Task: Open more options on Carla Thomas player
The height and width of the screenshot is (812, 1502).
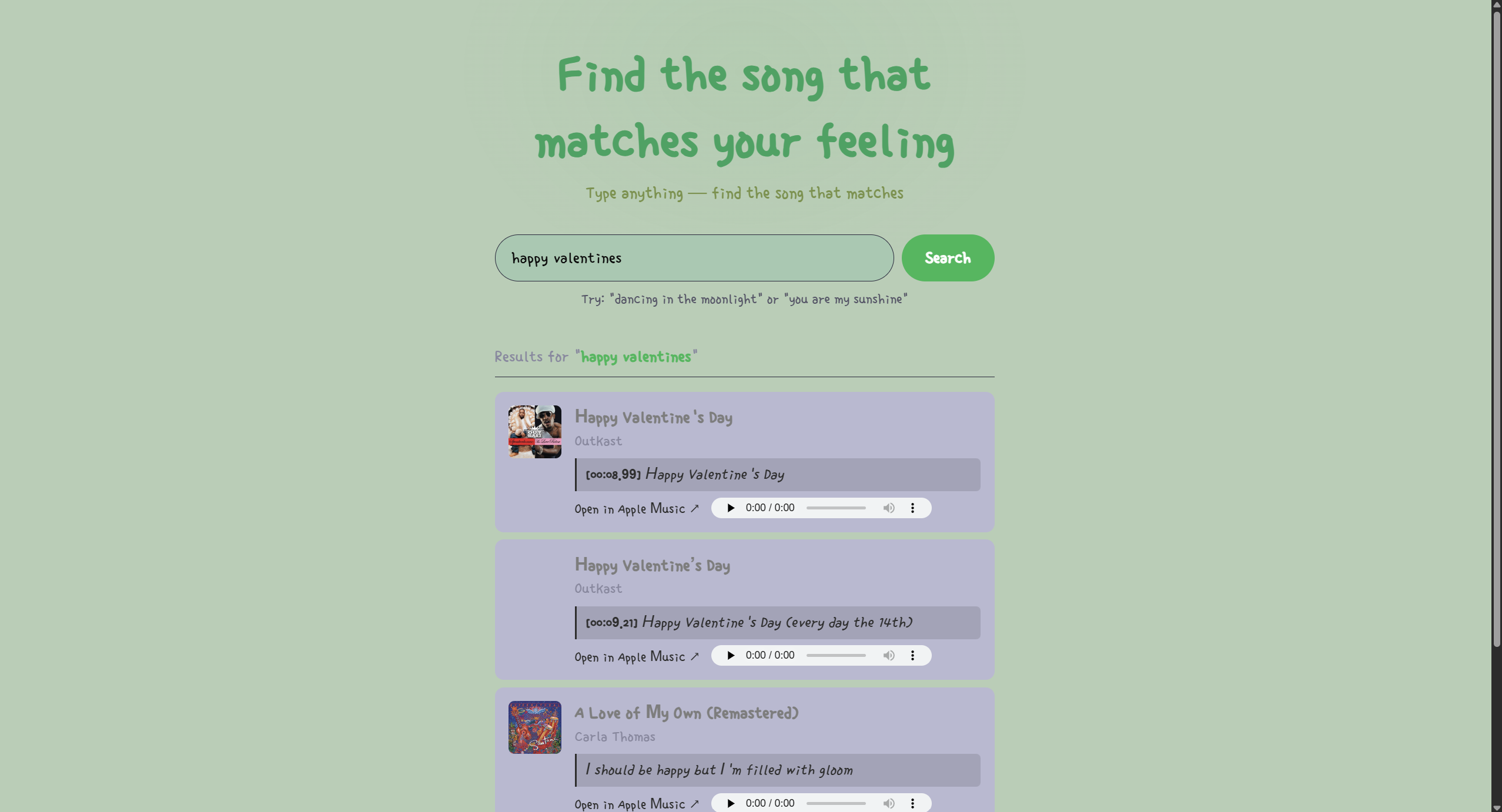Action: (912, 803)
